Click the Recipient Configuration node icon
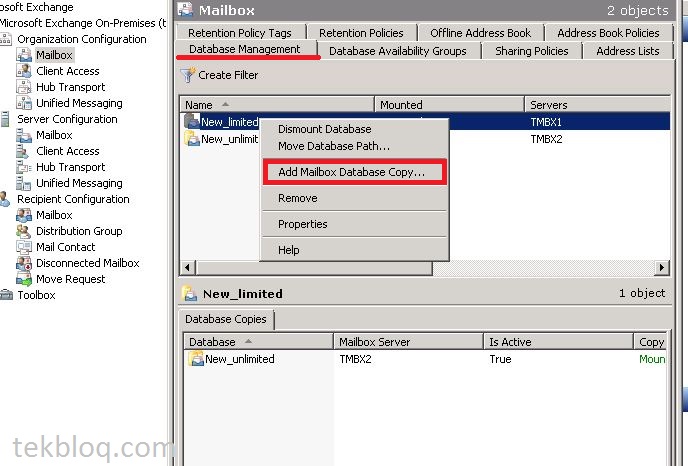Image resolution: width=688 pixels, height=466 pixels. [x=5, y=199]
